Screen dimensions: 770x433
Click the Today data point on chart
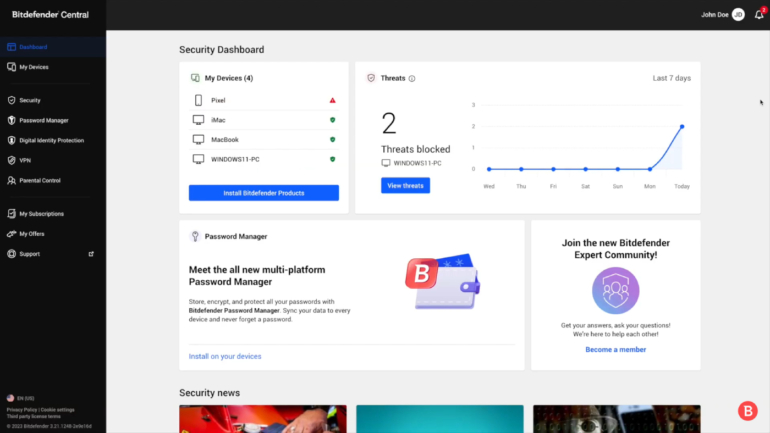682,127
